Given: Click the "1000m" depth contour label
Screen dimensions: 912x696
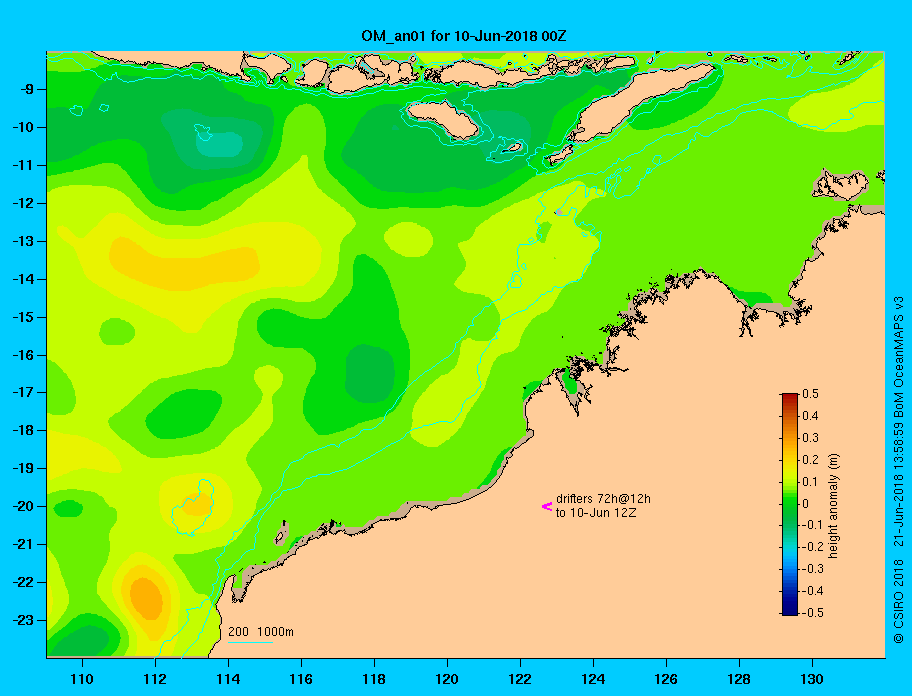Looking at the screenshot, I should pyautogui.click(x=275, y=631).
